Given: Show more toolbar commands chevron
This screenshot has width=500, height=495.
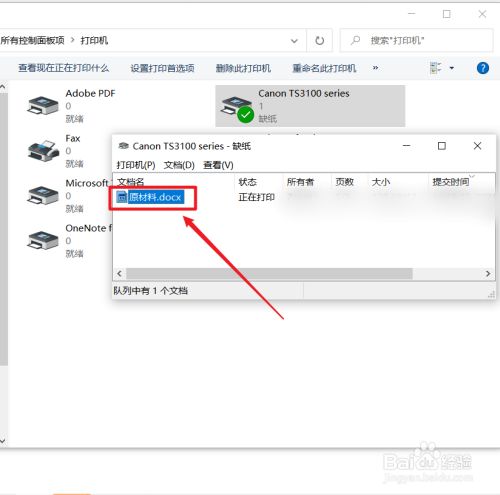Looking at the screenshot, I should tap(375, 68).
